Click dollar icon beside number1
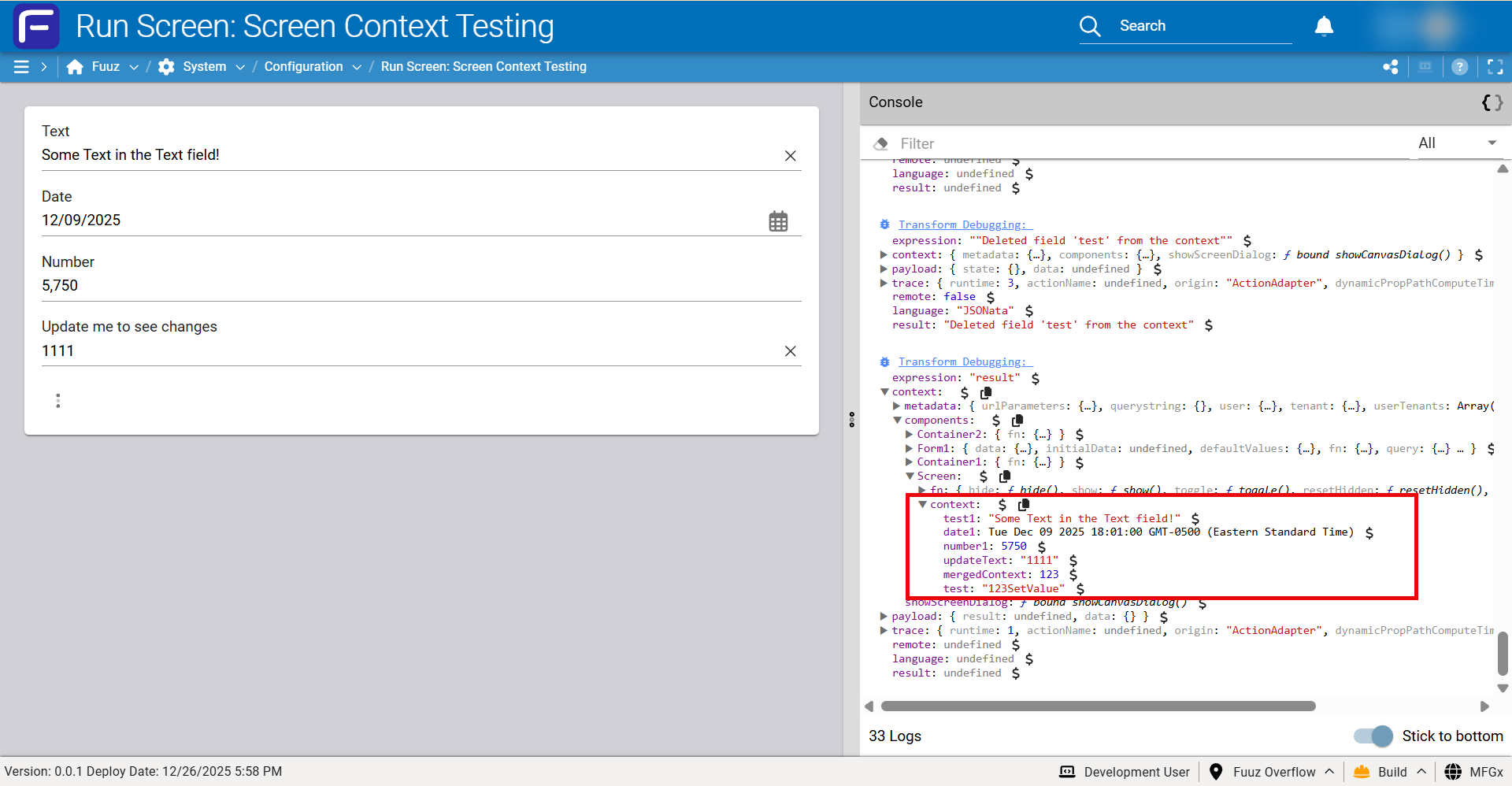The width and height of the screenshot is (1512, 786). [x=1041, y=547]
